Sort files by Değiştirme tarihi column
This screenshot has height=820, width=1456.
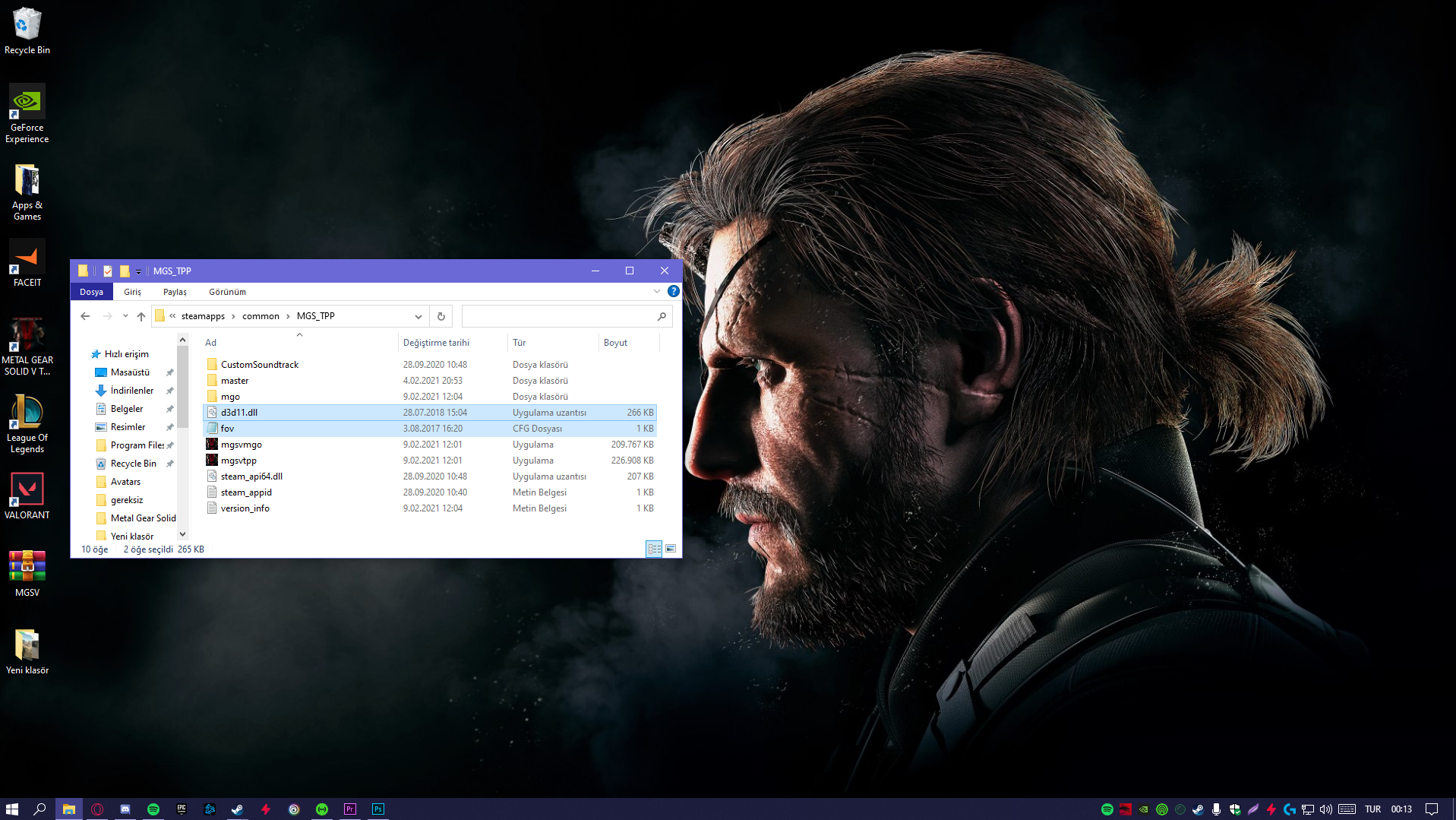click(453, 343)
